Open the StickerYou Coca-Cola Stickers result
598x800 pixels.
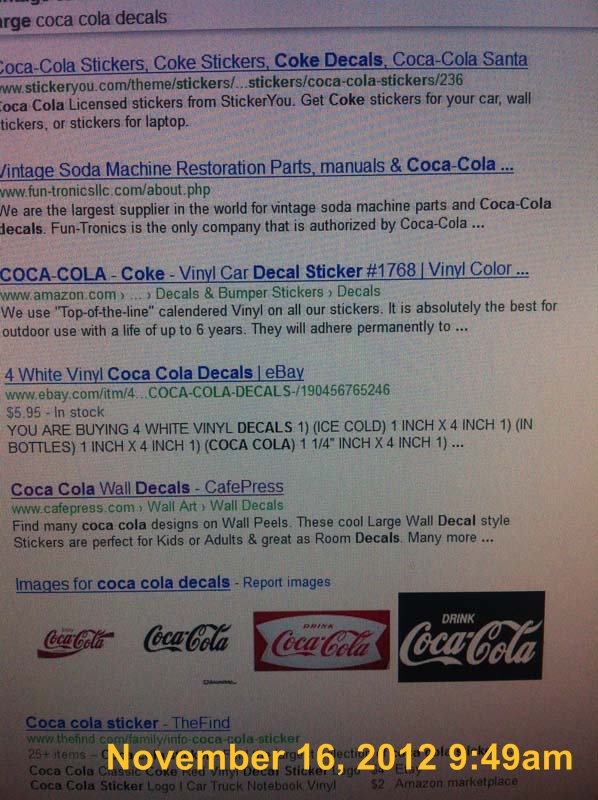pos(263,62)
